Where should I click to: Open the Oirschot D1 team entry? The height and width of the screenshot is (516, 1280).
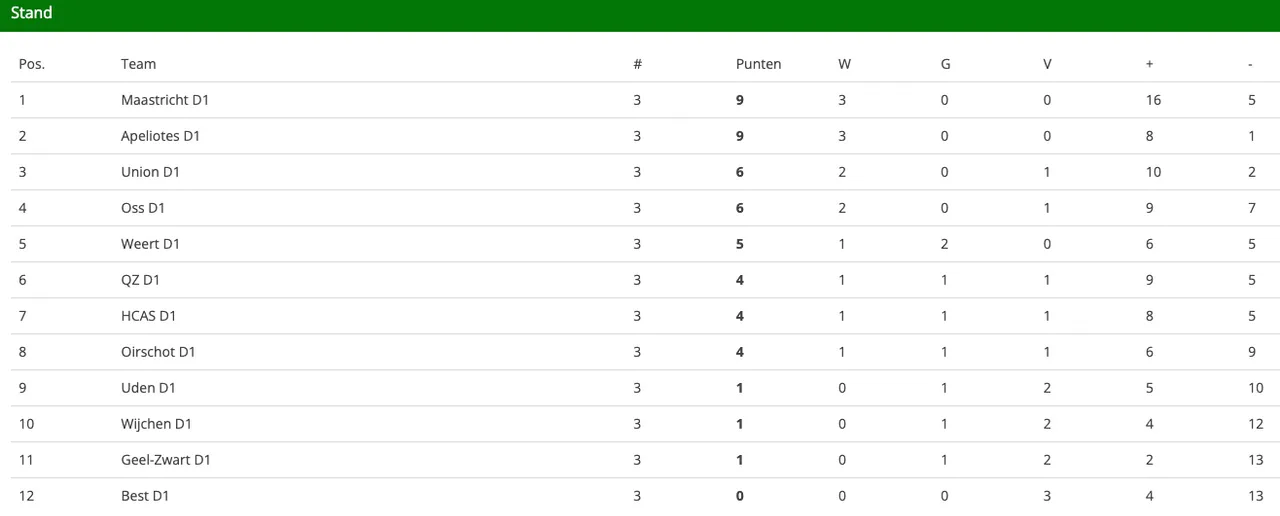click(x=158, y=352)
